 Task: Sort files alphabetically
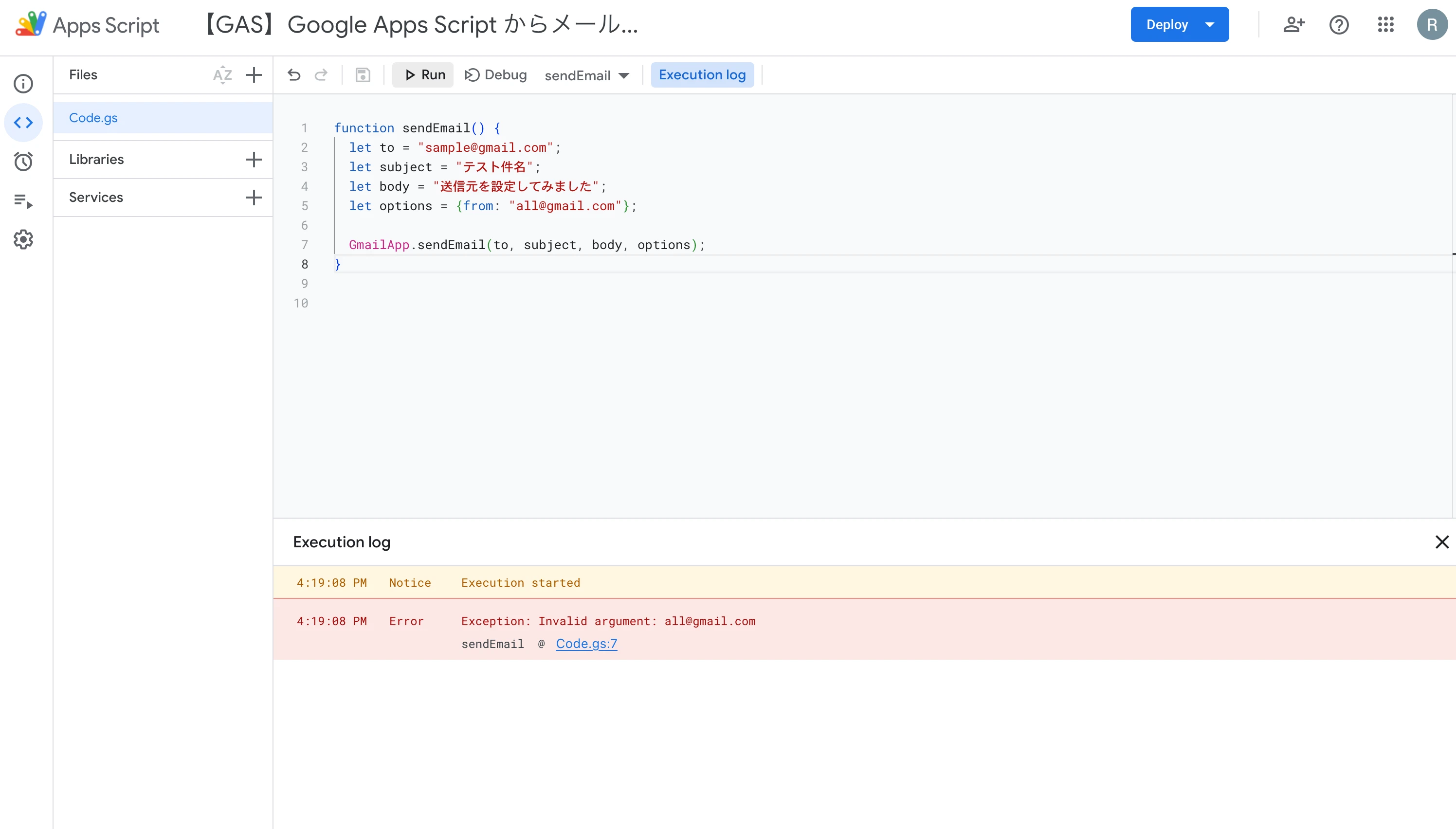[222, 74]
